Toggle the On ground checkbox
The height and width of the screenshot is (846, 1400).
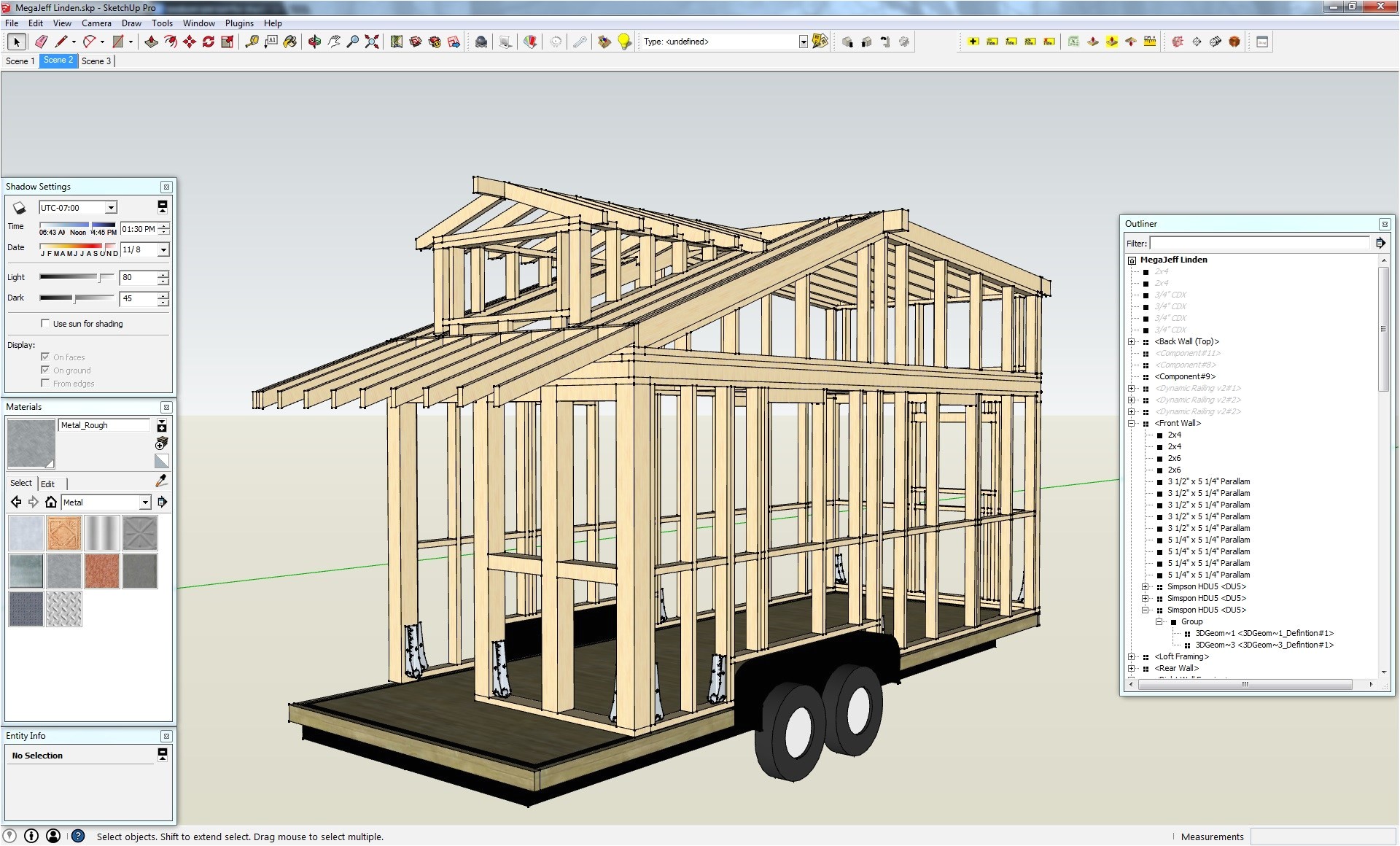[45, 370]
